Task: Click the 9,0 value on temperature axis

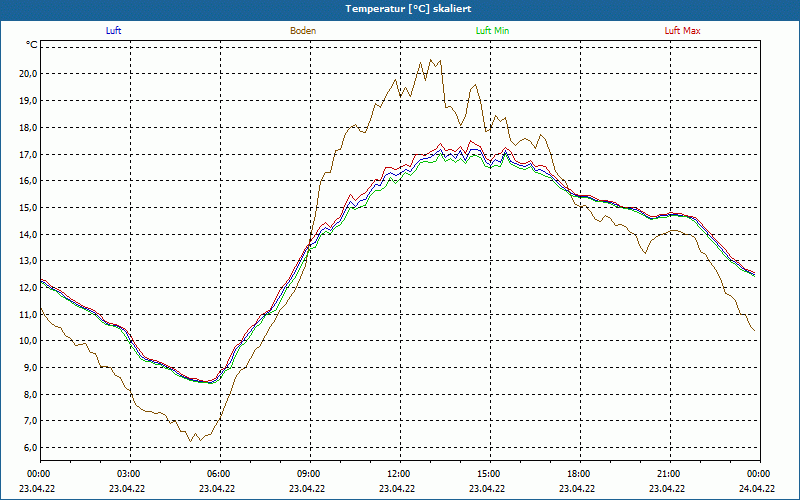Action: tap(31, 368)
